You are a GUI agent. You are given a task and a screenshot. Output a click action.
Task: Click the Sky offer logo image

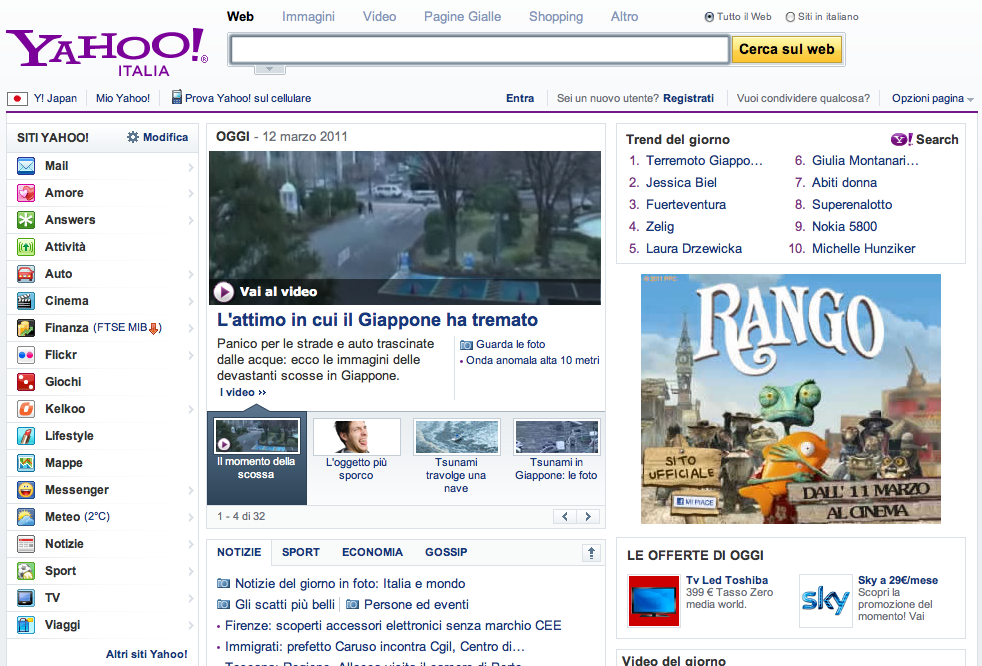[825, 601]
